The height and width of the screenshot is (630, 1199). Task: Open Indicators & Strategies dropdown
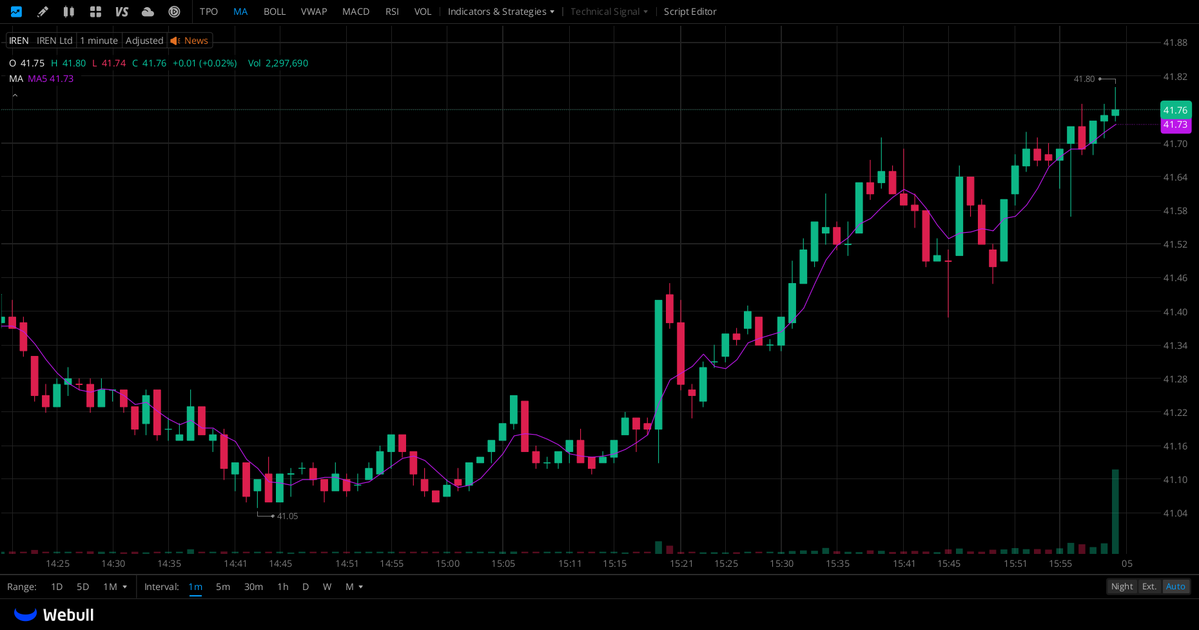click(x=501, y=11)
